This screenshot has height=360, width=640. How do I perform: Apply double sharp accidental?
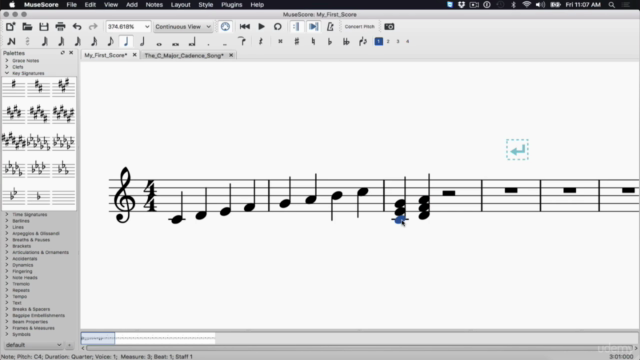[280, 41]
